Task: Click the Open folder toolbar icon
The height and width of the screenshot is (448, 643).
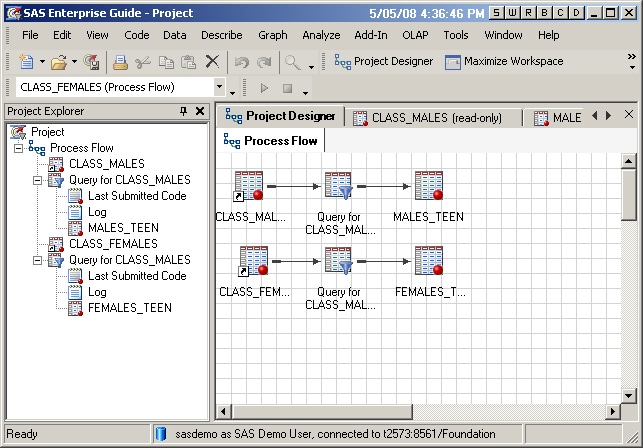Action: 58,62
